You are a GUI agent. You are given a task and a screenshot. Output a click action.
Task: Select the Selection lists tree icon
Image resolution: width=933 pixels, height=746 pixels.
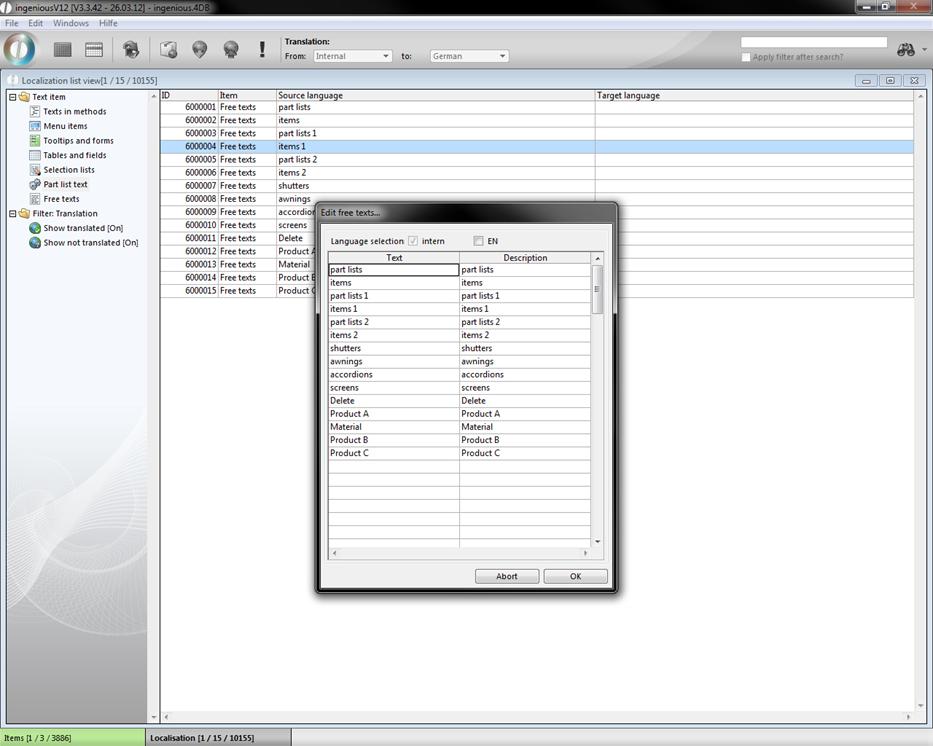35,170
